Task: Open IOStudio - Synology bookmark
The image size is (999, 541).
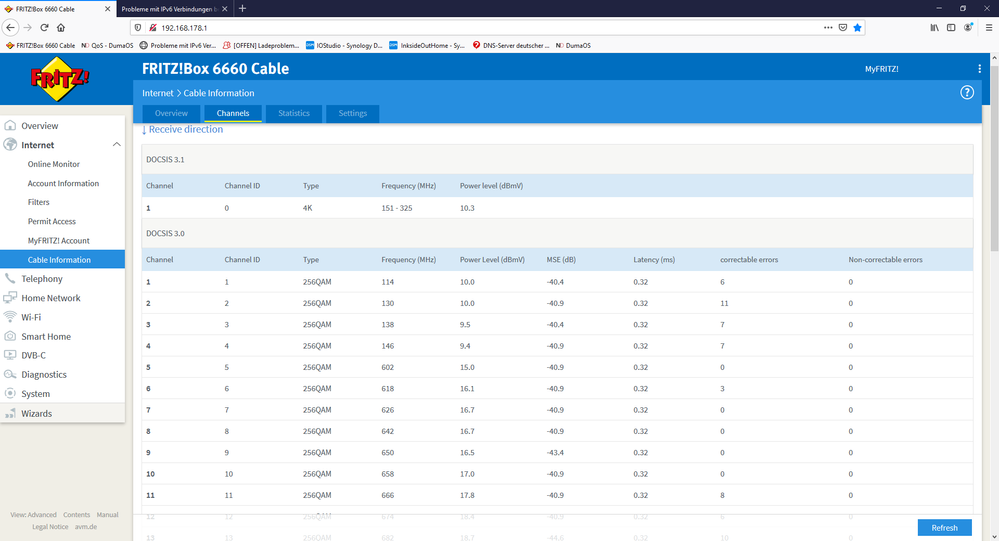Action: click(x=344, y=45)
